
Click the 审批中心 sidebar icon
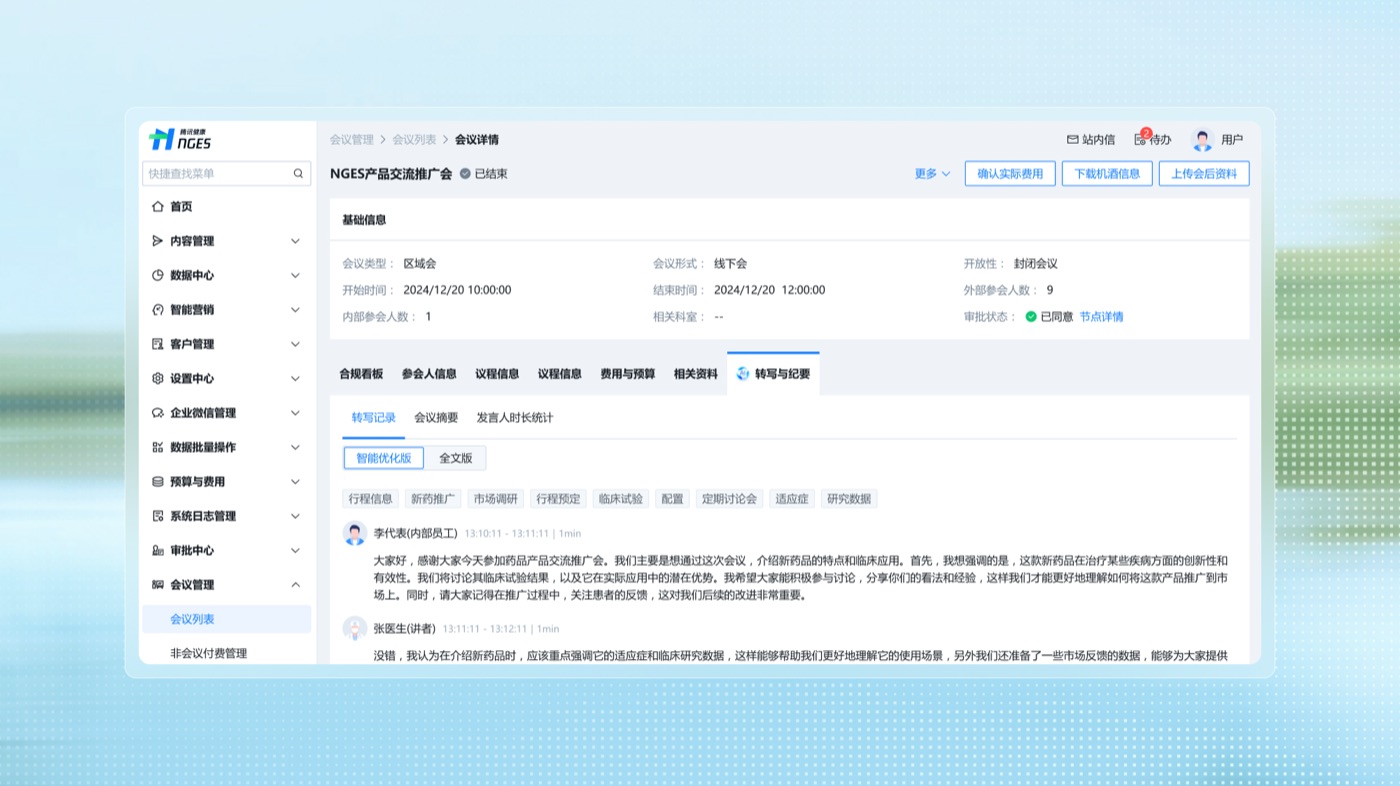click(x=157, y=550)
